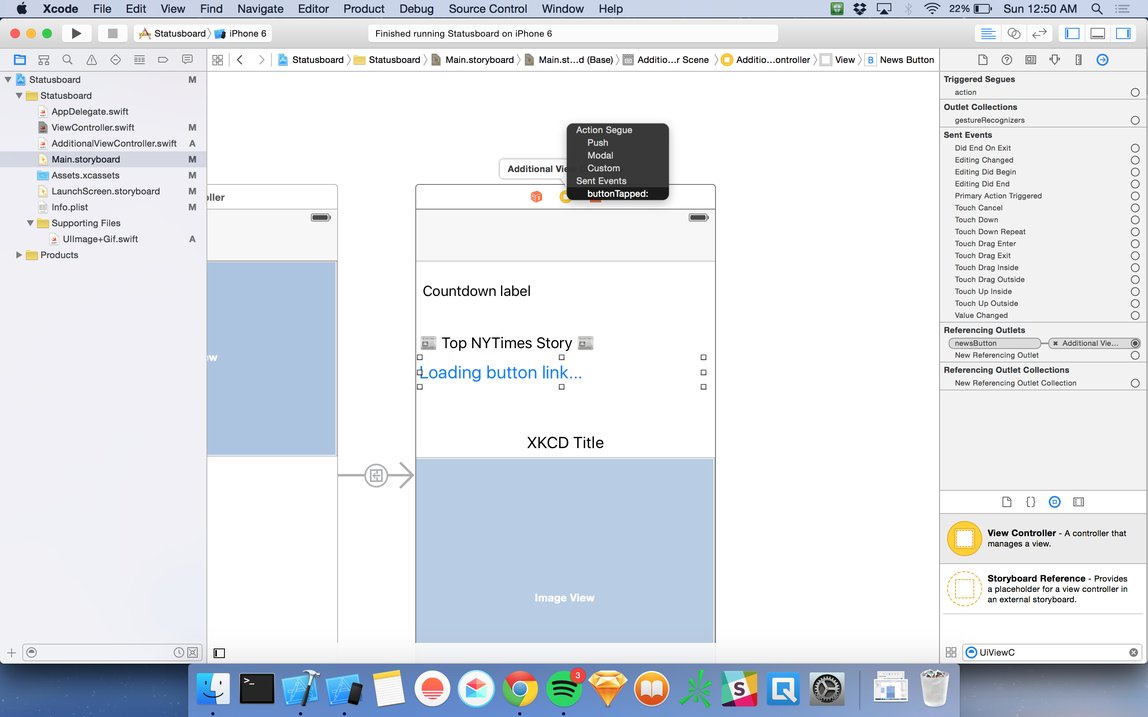The image size is (1148, 717).
Task: Open News Button jump bar segment
Action: (900, 60)
